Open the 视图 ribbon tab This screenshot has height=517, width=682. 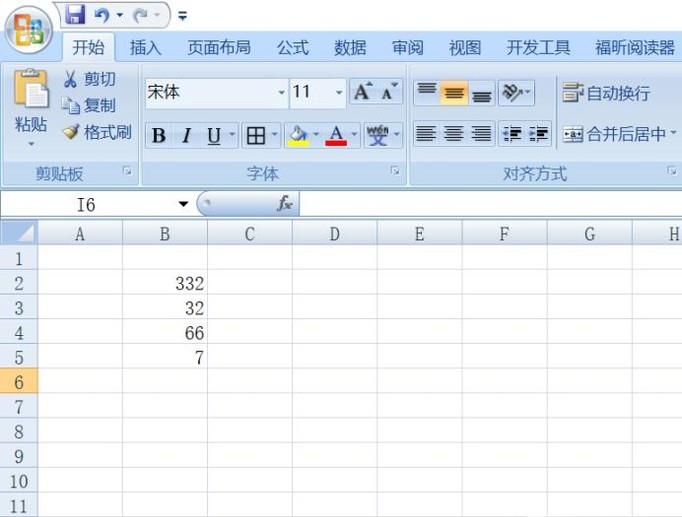pyautogui.click(x=465, y=47)
